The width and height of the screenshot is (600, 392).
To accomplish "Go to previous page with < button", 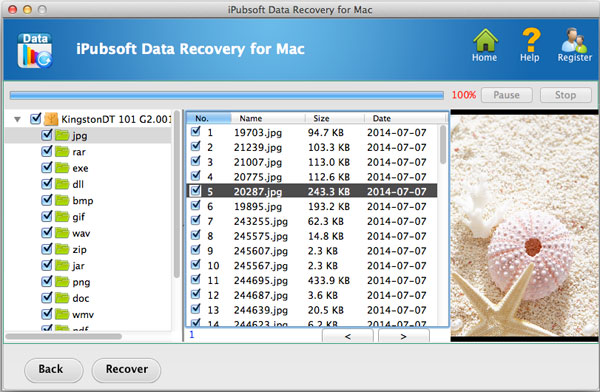I will [x=347, y=336].
